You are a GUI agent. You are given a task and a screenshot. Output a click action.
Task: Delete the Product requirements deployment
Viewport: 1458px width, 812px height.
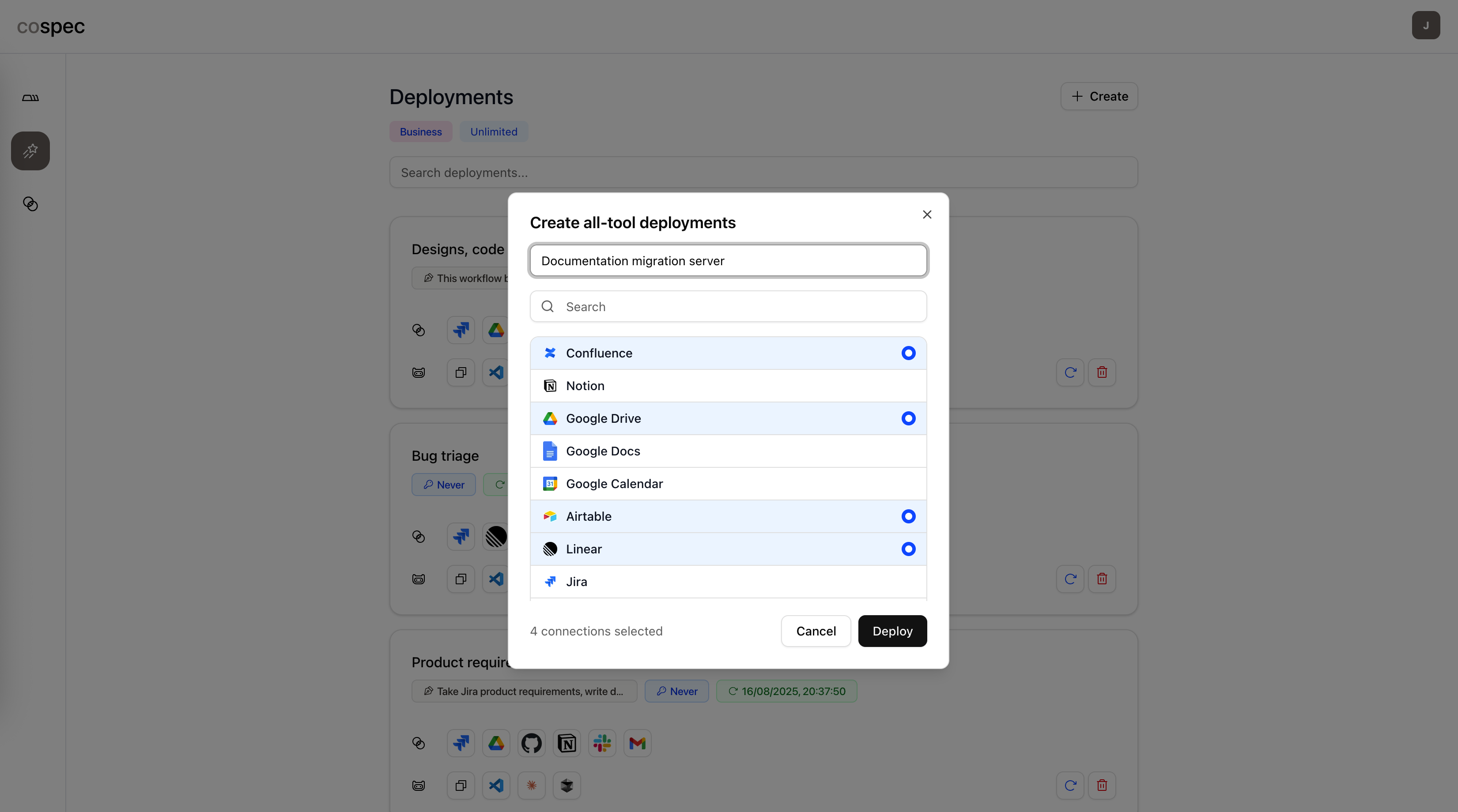pos(1101,786)
